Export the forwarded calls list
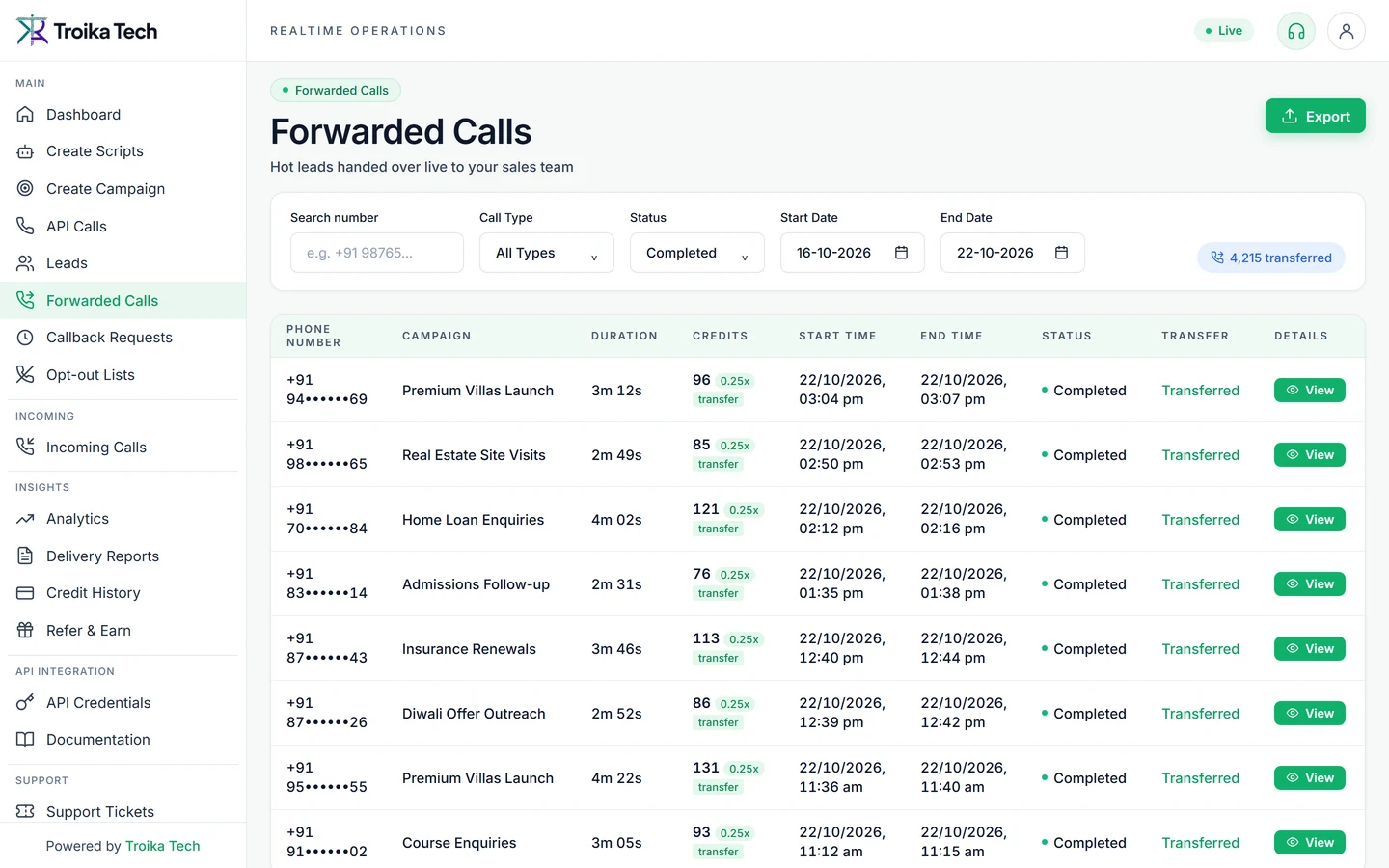Screen dimensions: 1389x868 coord(1316,116)
